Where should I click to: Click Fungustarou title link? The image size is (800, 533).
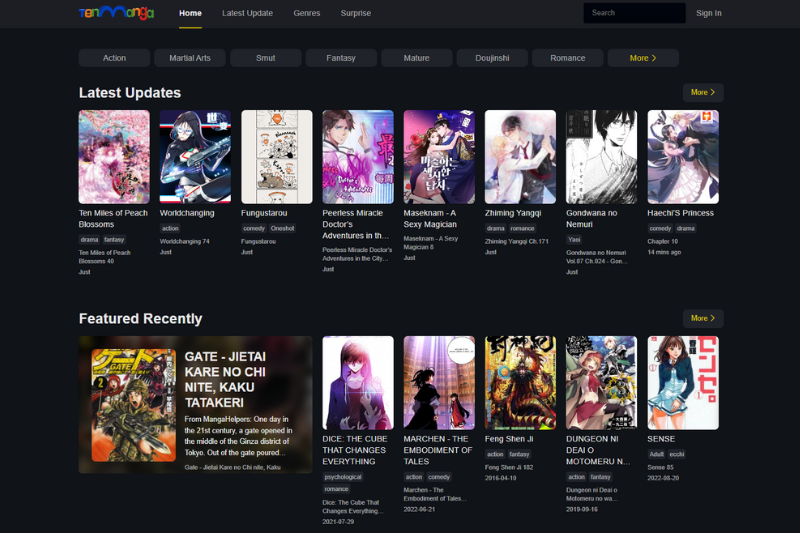coord(264,213)
